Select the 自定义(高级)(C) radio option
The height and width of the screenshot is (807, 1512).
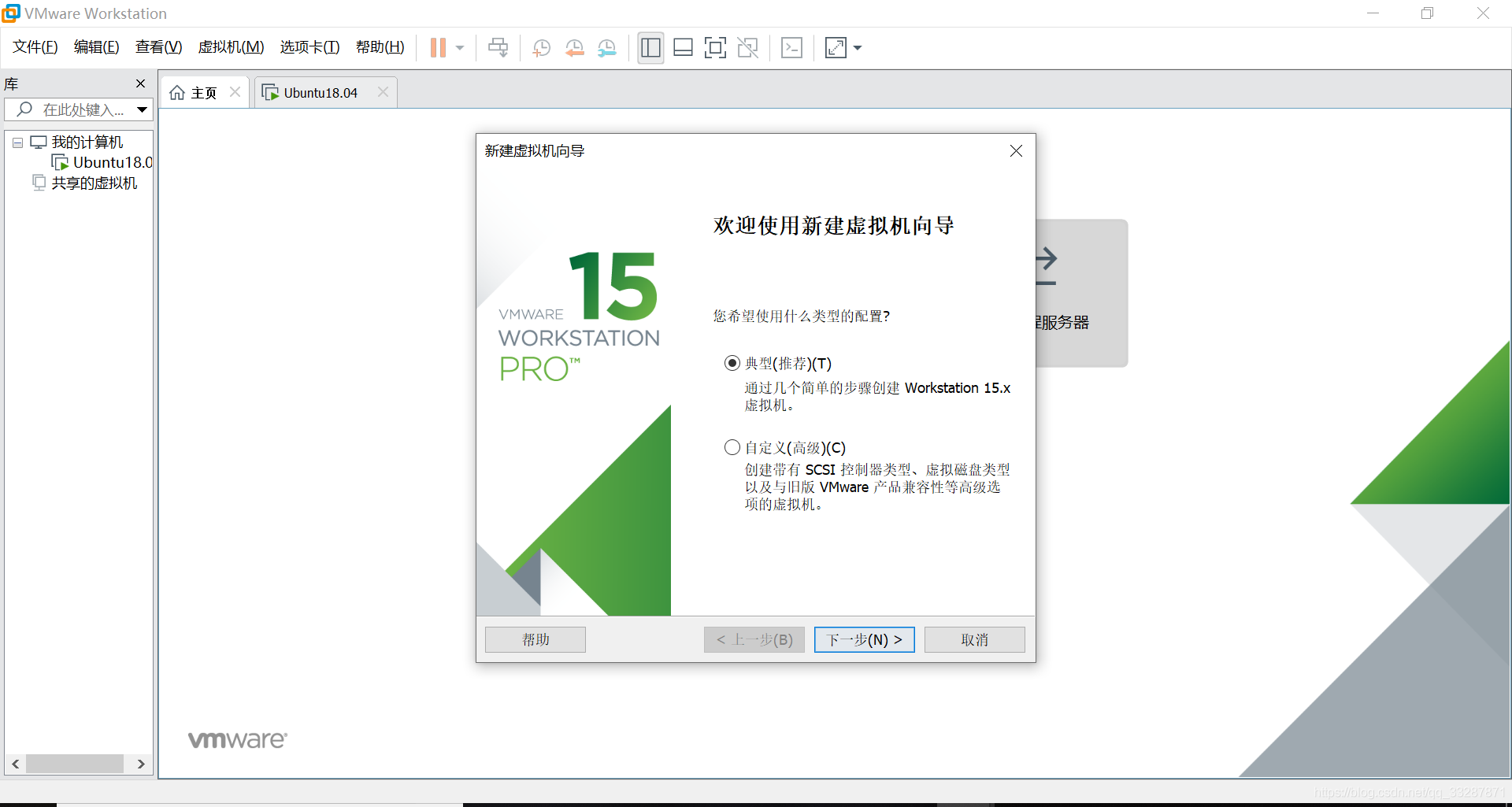[x=732, y=447]
